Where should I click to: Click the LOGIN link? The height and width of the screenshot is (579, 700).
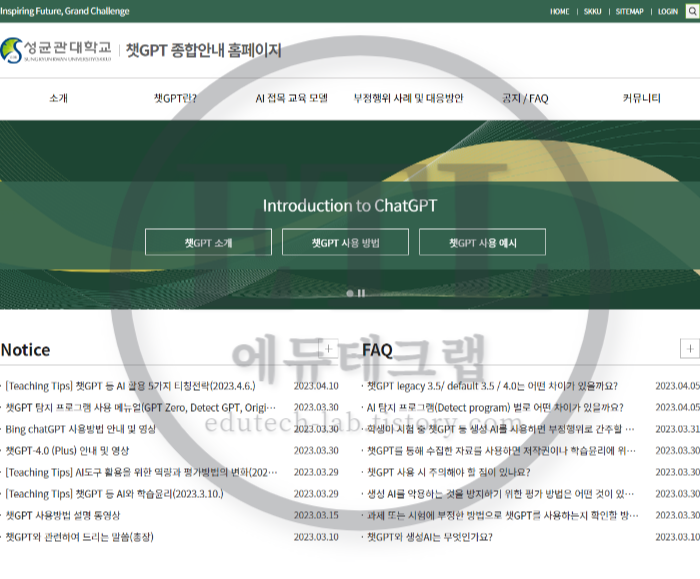[668, 12]
